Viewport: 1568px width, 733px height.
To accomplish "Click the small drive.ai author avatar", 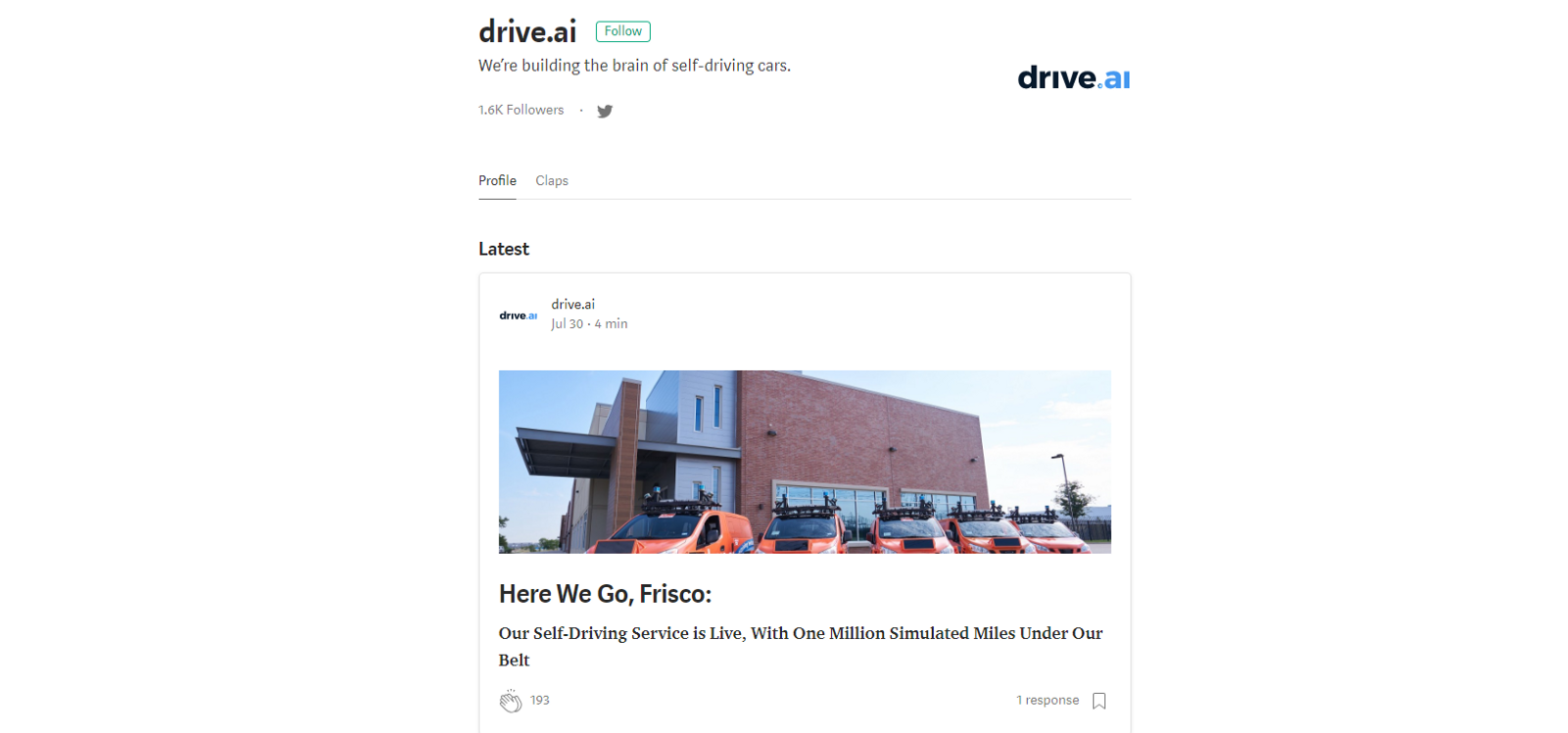I will click(518, 316).
